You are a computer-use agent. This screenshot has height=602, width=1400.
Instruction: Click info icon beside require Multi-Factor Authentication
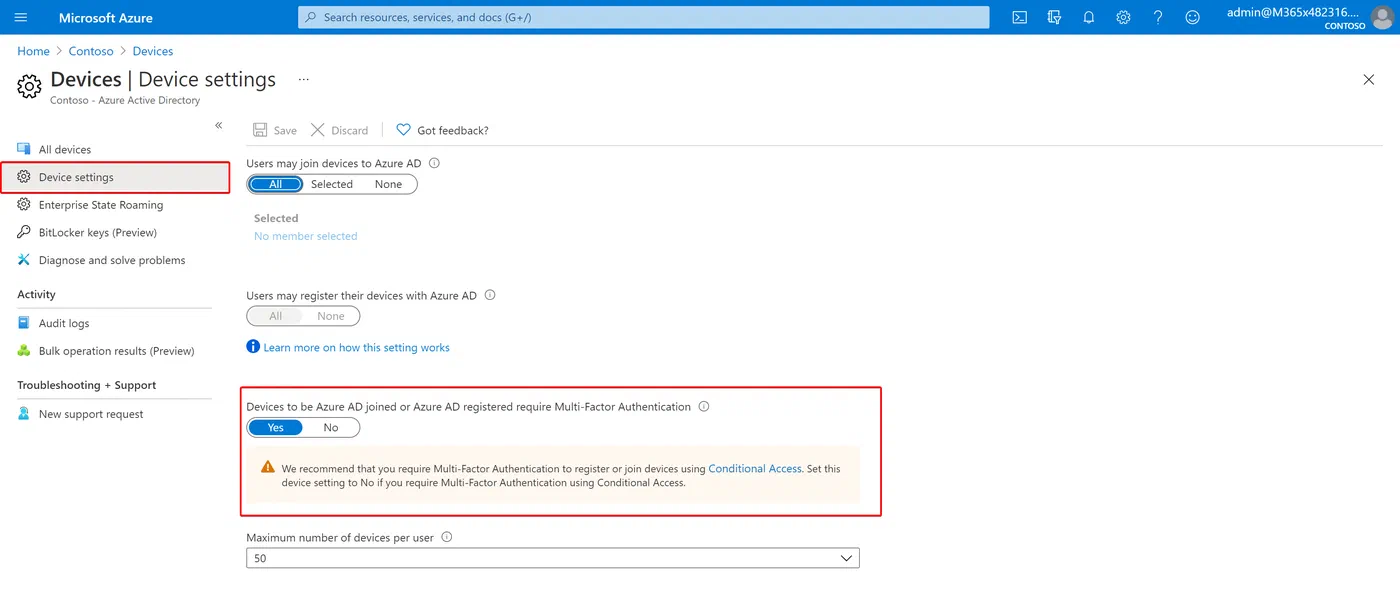click(704, 407)
